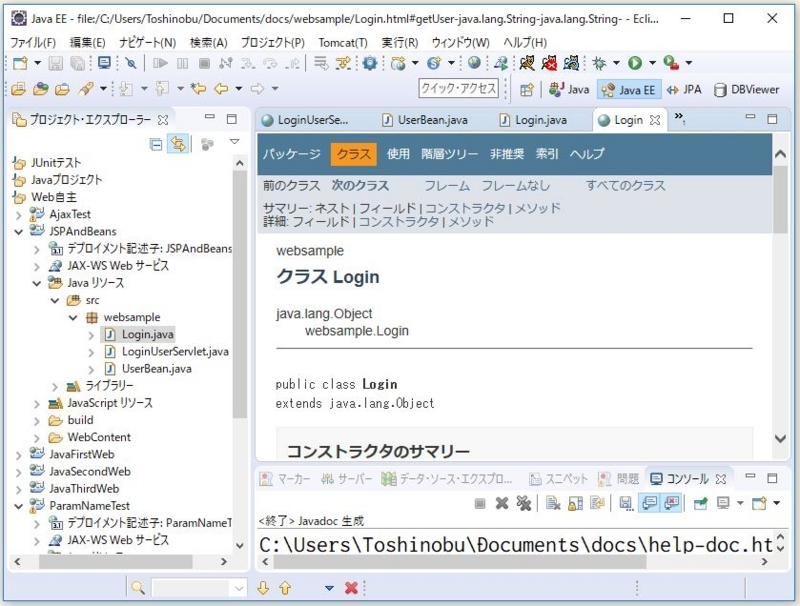Image resolution: width=800 pixels, height=606 pixels.
Task: Click Clear Console icon
Action: 553,504
